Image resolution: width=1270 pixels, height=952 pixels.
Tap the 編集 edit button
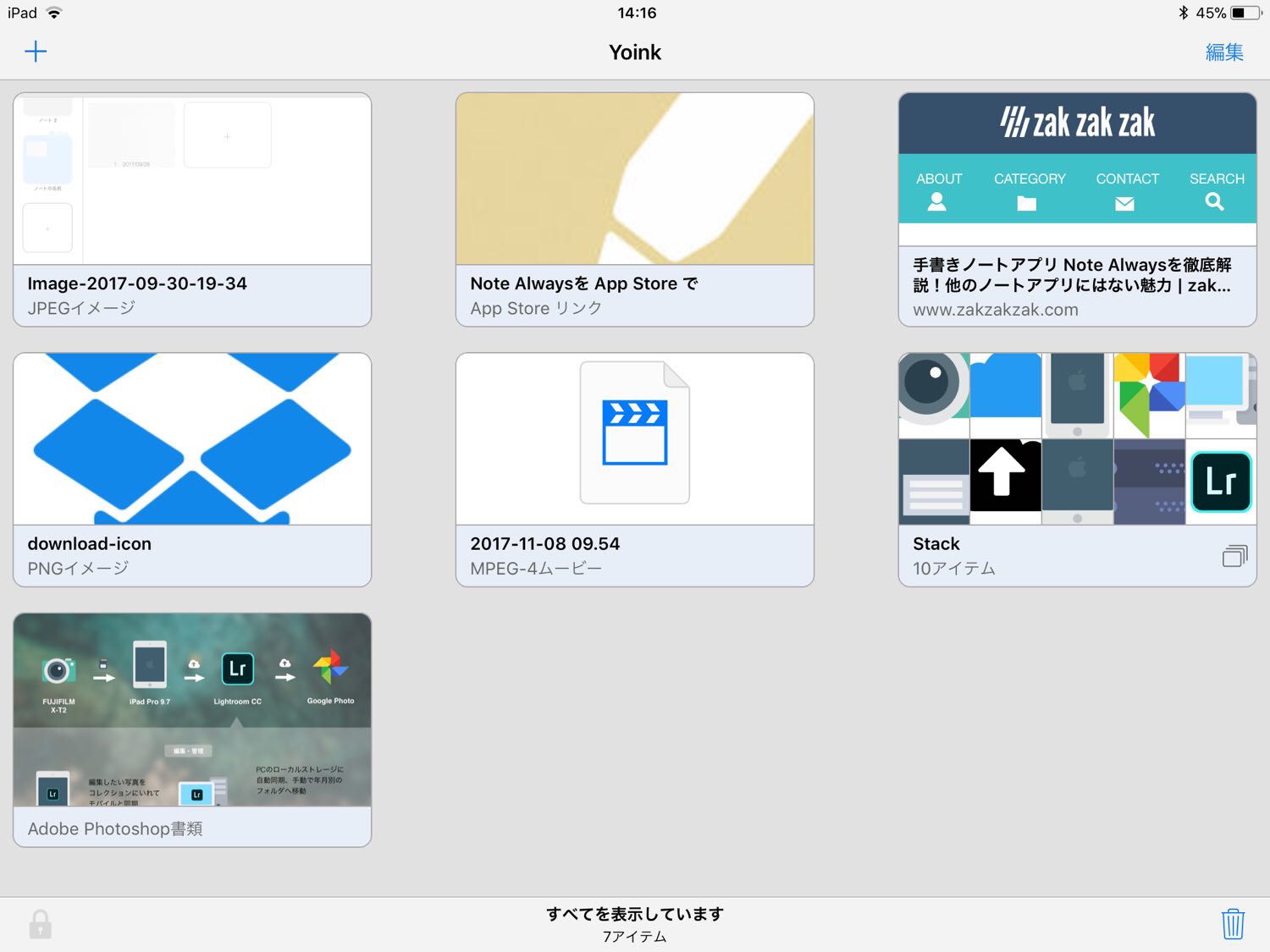[1224, 52]
